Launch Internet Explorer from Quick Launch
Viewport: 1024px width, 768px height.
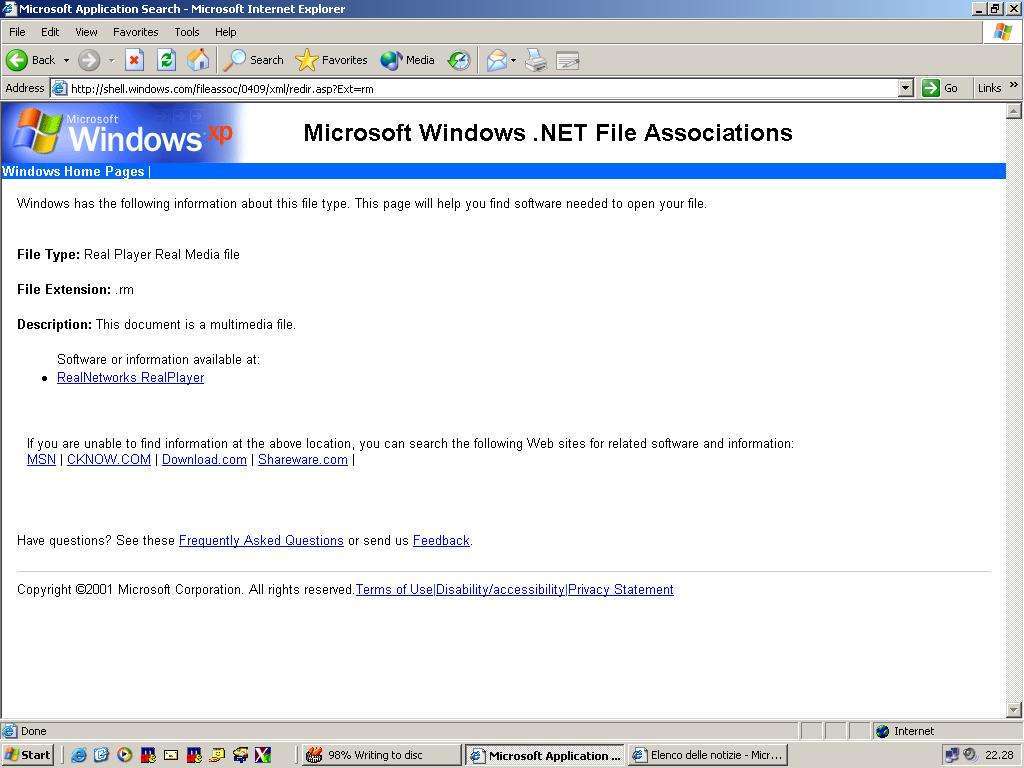click(79, 755)
